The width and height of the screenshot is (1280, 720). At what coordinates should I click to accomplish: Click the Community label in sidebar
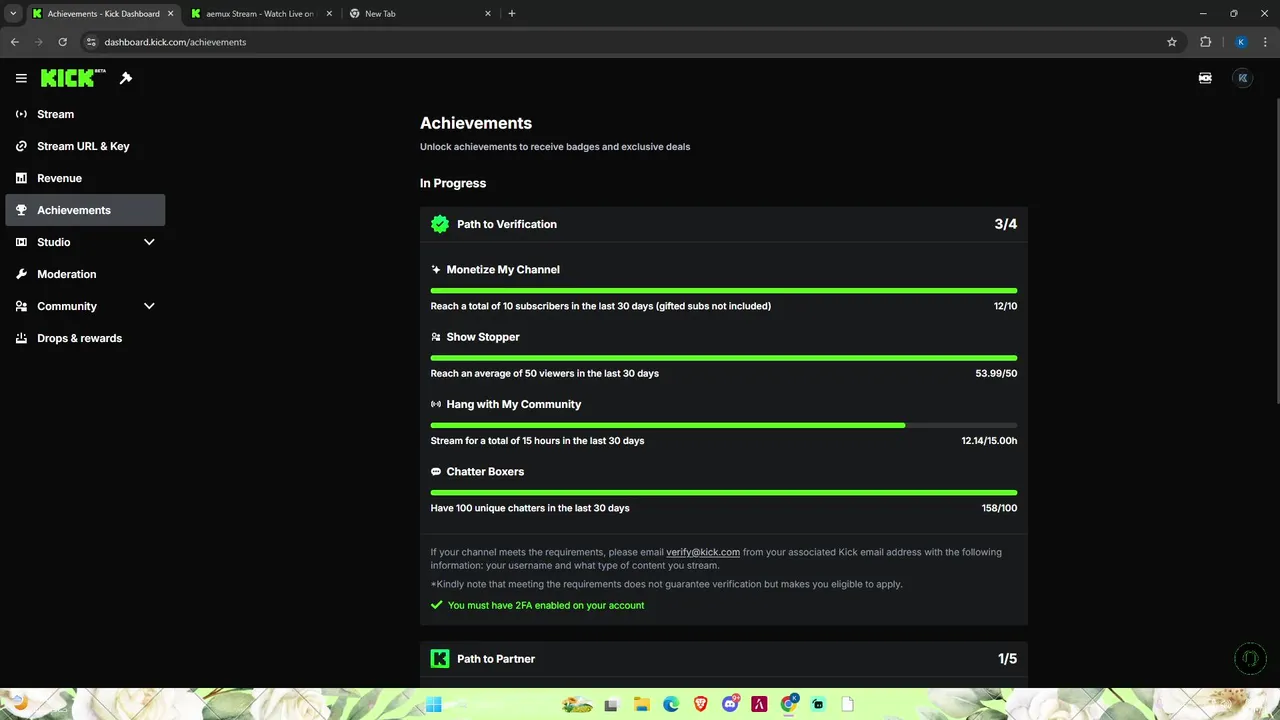point(67,306)
